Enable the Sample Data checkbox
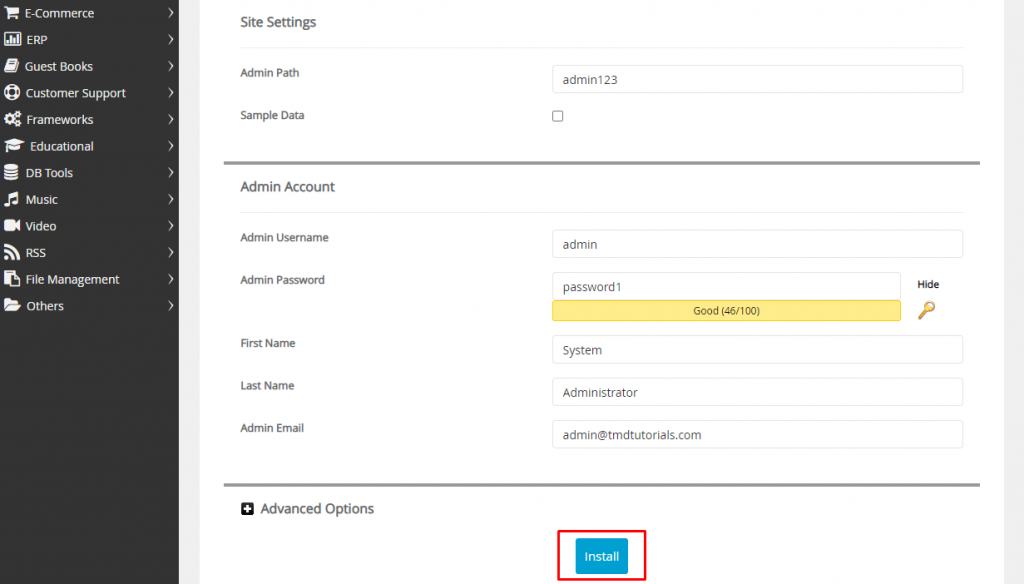Viewport: 1024px width, 584px height. 558,116
